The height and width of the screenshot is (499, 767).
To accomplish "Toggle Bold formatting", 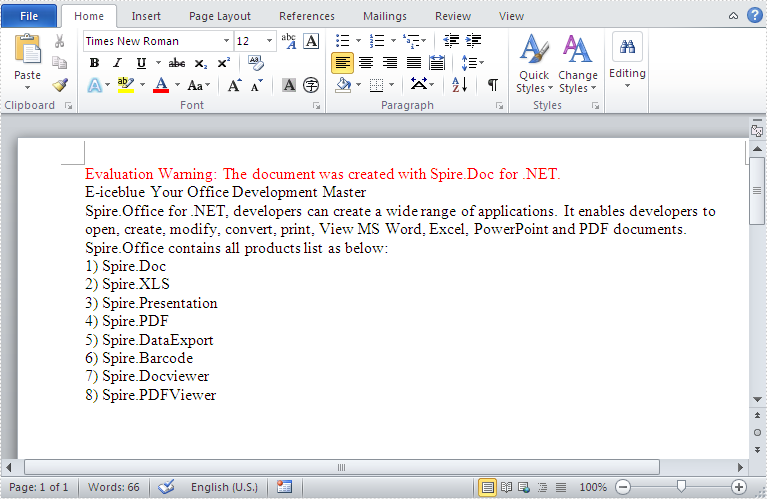I will (x=94, y=63).
